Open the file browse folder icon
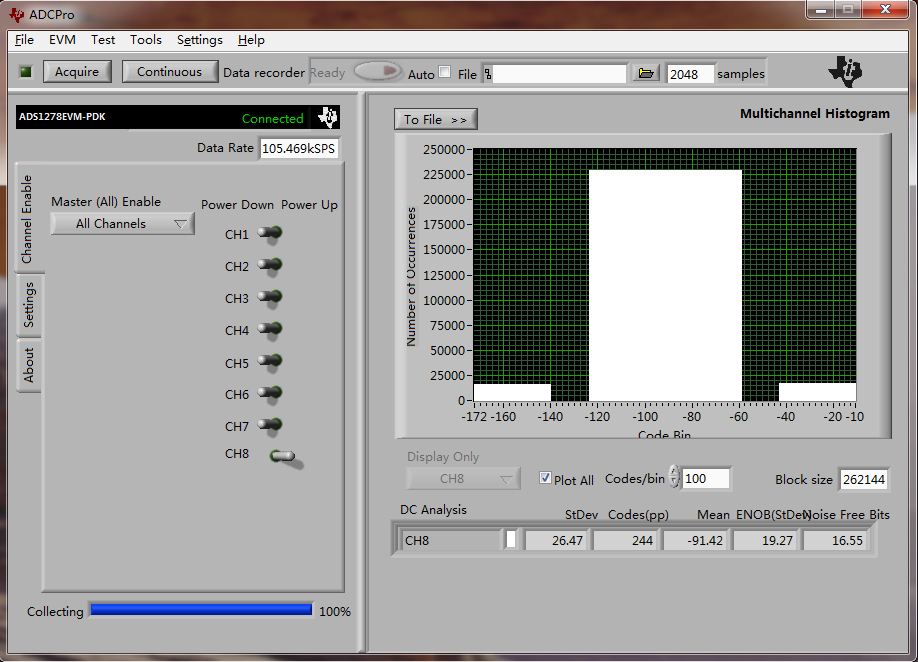This screenshot has width=918, height=662. [646, 74]
